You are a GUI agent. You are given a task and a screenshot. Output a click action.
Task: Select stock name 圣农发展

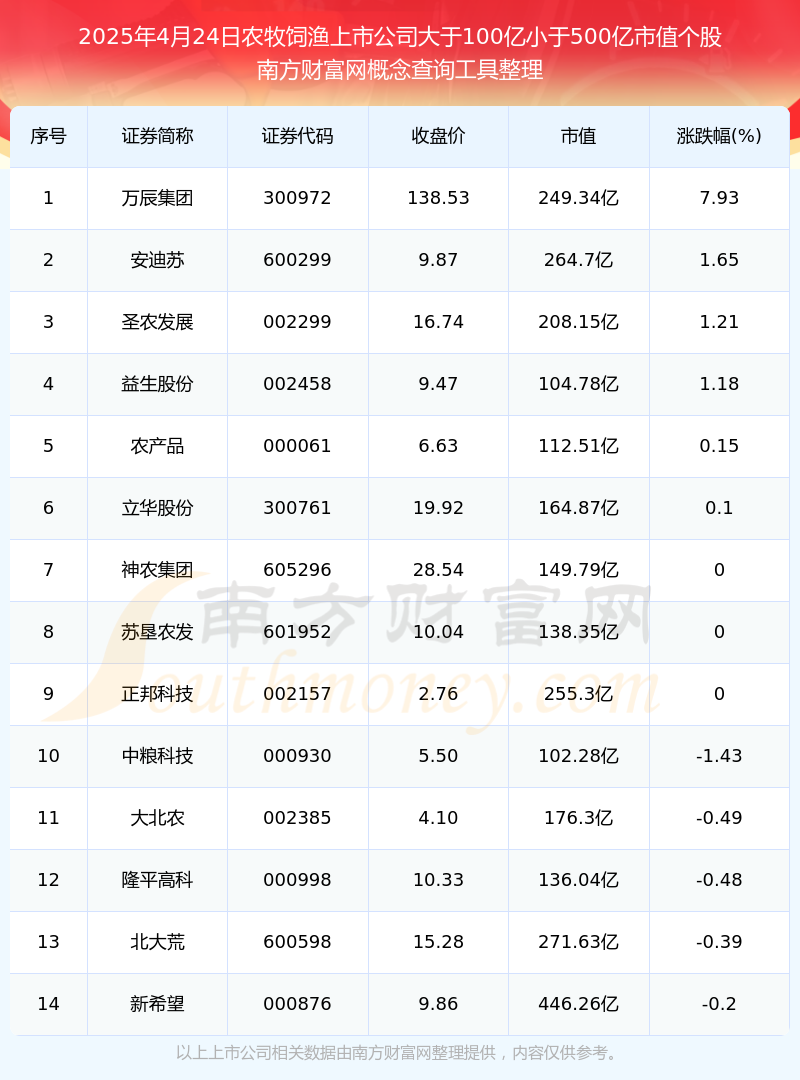pos(157,322)
